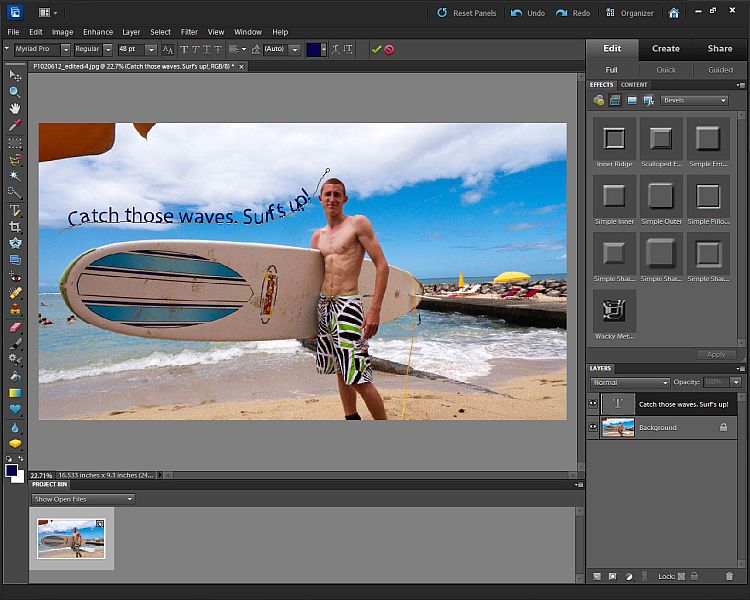
Task: Hide the 'Catch those waves' text layer
Action: tap(594, 404)
